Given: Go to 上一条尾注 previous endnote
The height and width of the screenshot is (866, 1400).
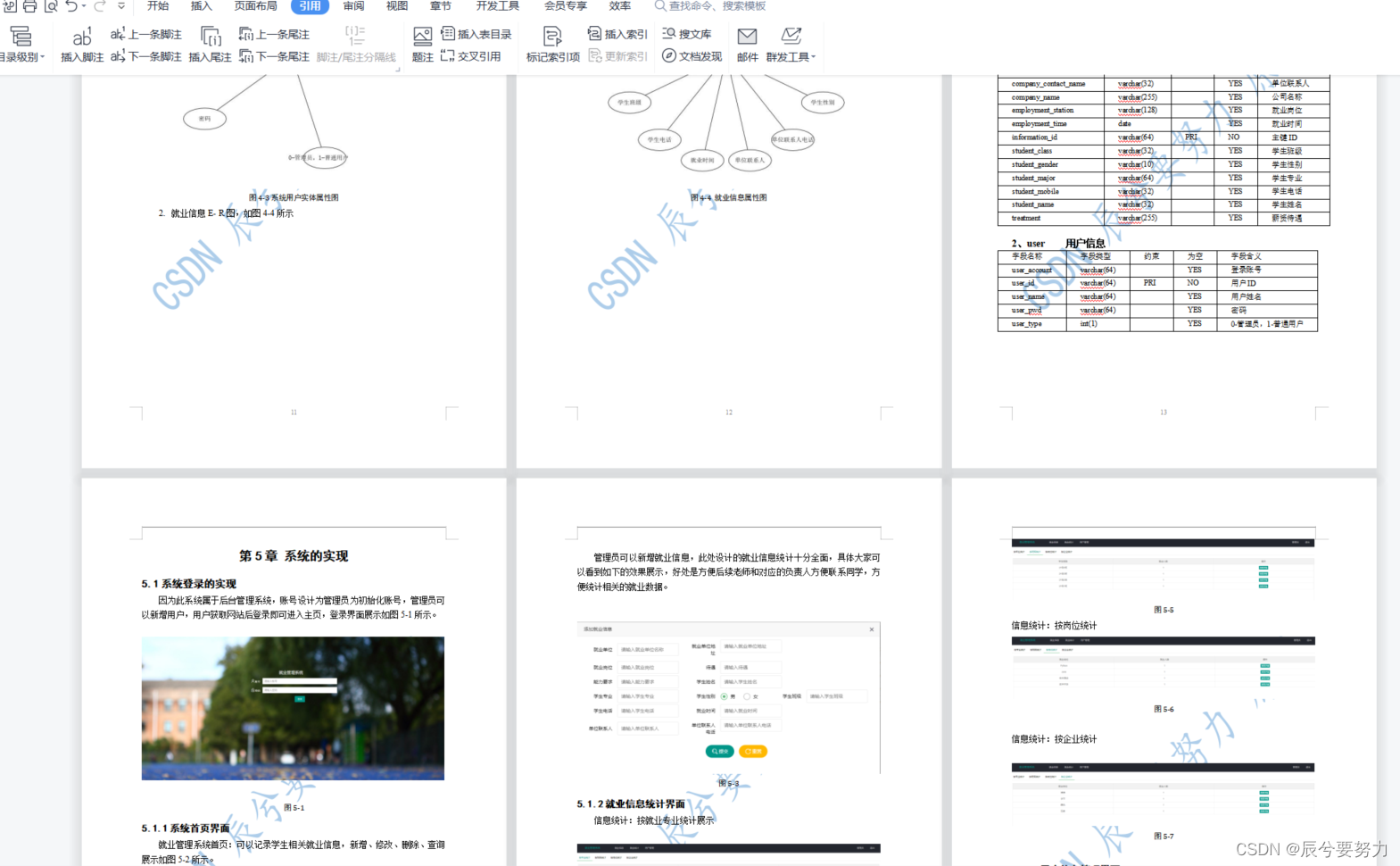Looking at the screenshot, I should pyautogui.click(x=274, y=34).
